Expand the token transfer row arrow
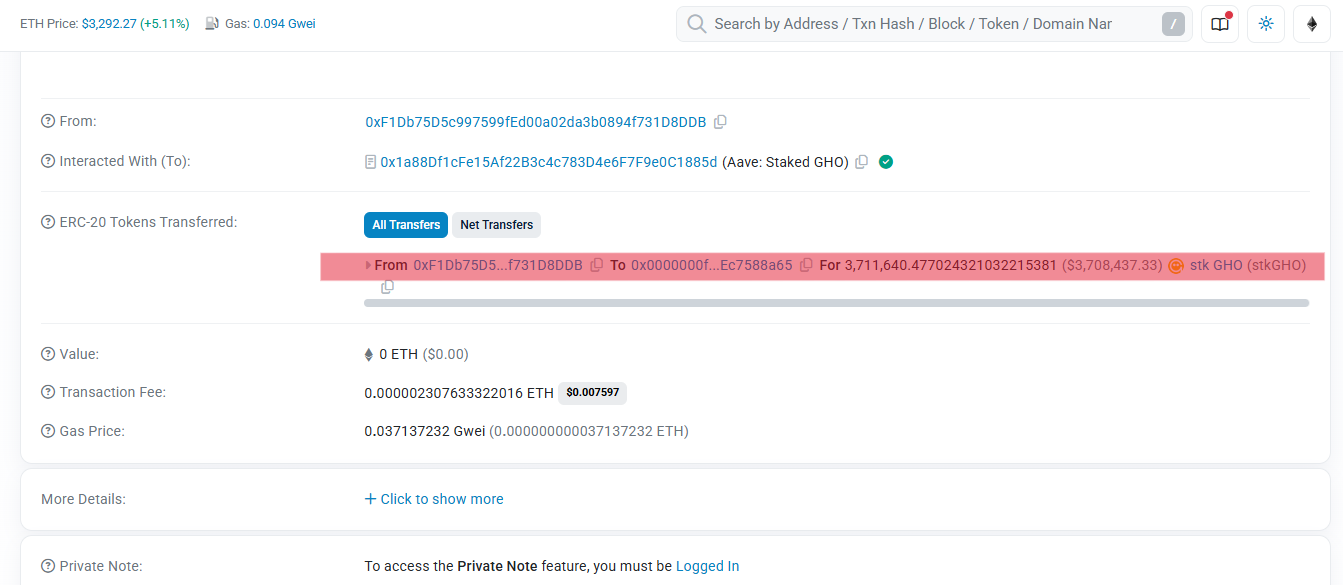The height and width of the screenshot is (585, 1343). [x=368, y=266]
